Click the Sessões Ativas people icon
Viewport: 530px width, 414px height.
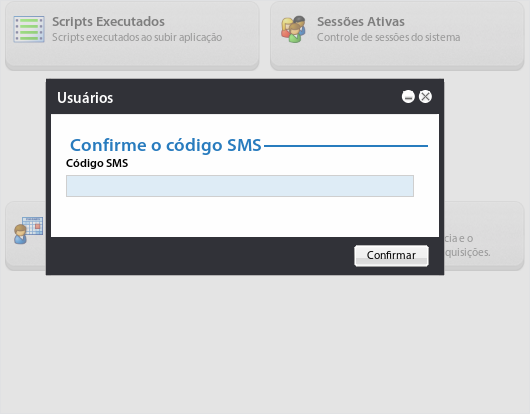293,29
